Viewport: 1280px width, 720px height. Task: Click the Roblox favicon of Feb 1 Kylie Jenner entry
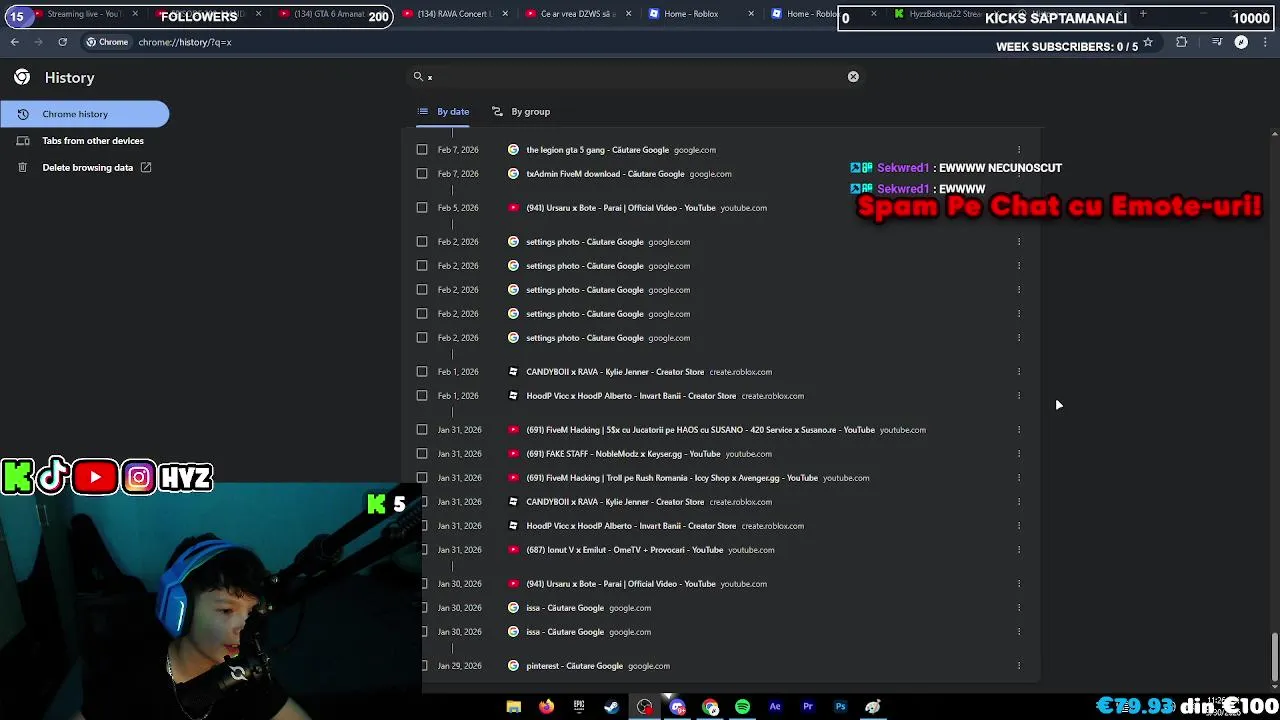513,372
